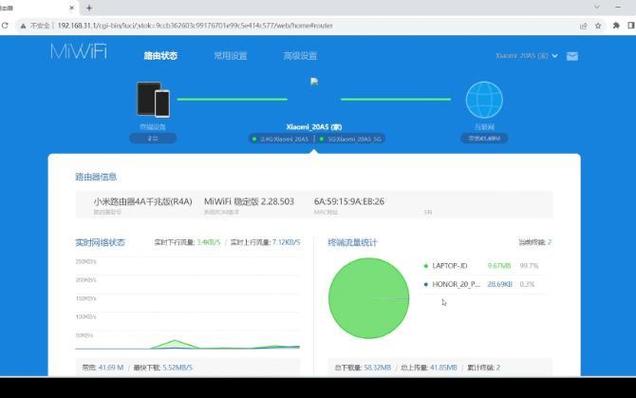Click the 累计终端 2 label
The image size is (636, 398).
483,368
